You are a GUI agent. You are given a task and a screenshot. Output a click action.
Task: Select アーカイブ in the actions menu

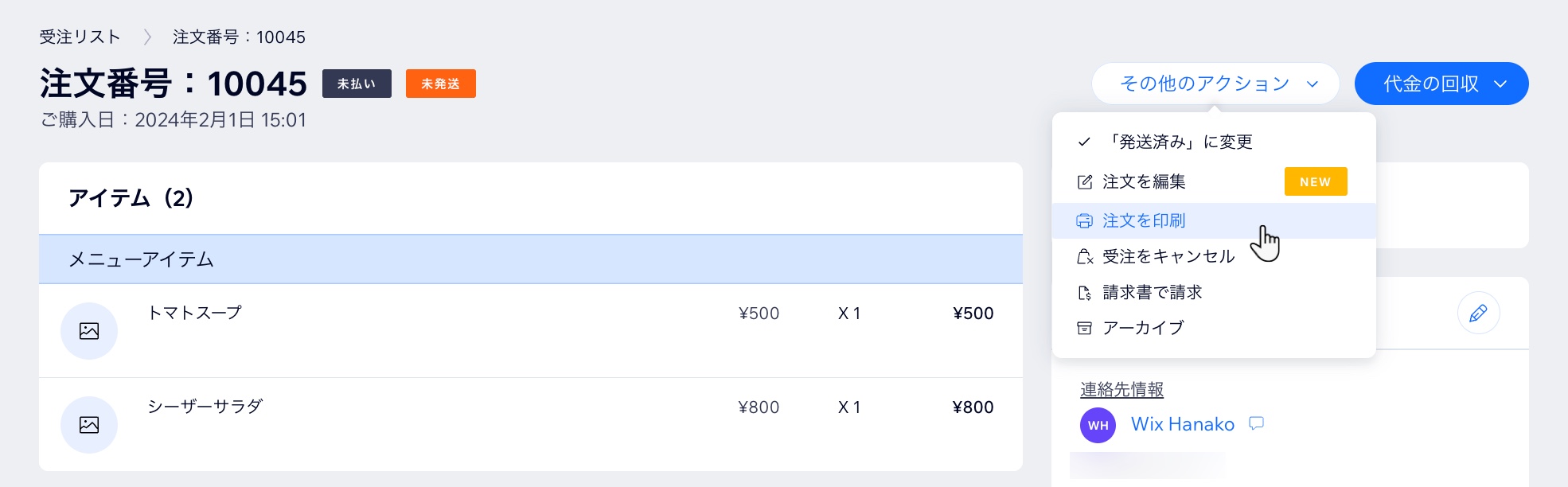click(x=1143, y=328)
